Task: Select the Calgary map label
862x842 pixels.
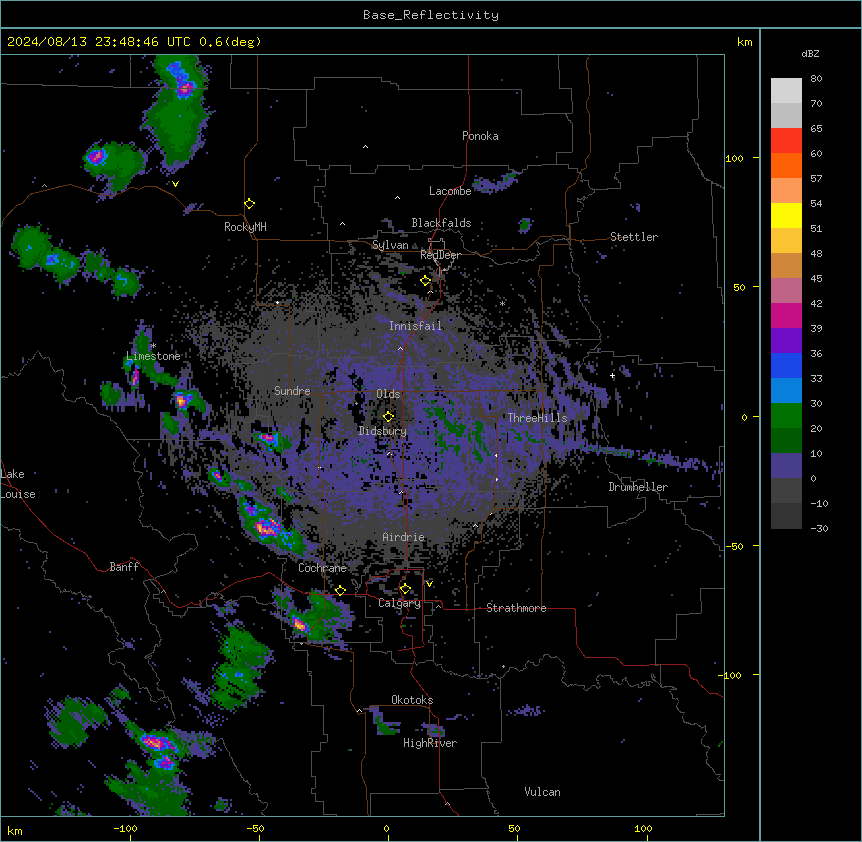Action: (x=399, y=603)
